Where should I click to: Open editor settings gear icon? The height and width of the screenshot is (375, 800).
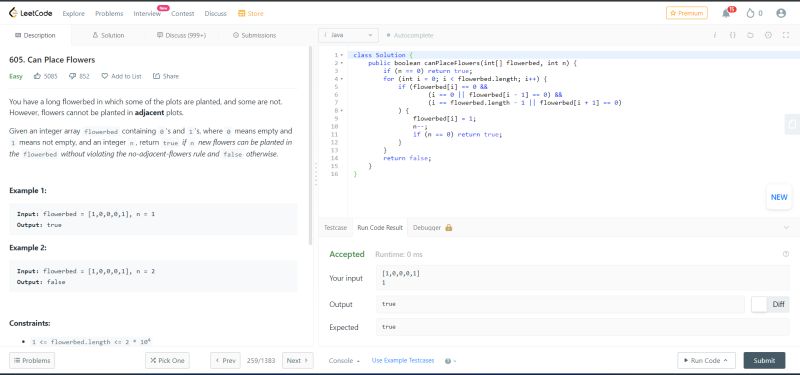(768, 35)
